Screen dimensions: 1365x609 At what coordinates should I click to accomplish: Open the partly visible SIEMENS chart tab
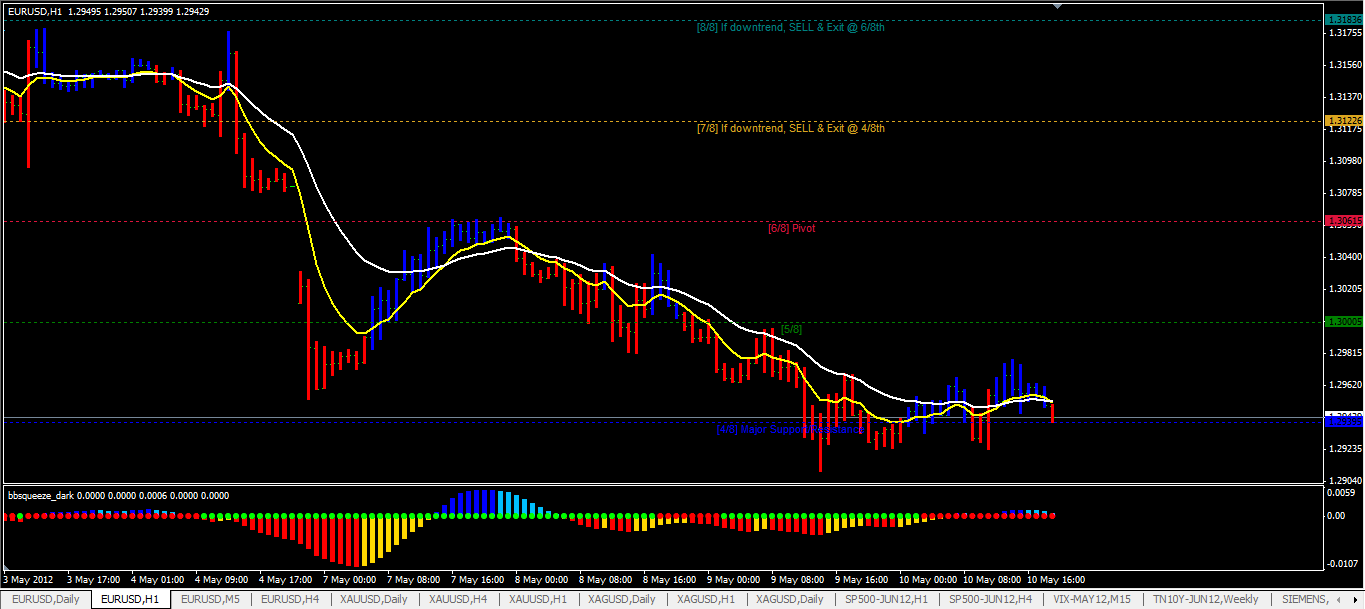(1301, 599)
